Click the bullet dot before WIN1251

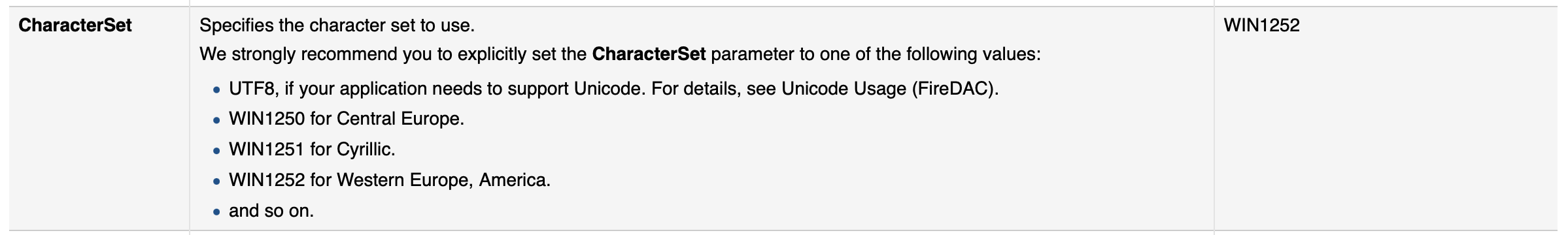[217, 151]
